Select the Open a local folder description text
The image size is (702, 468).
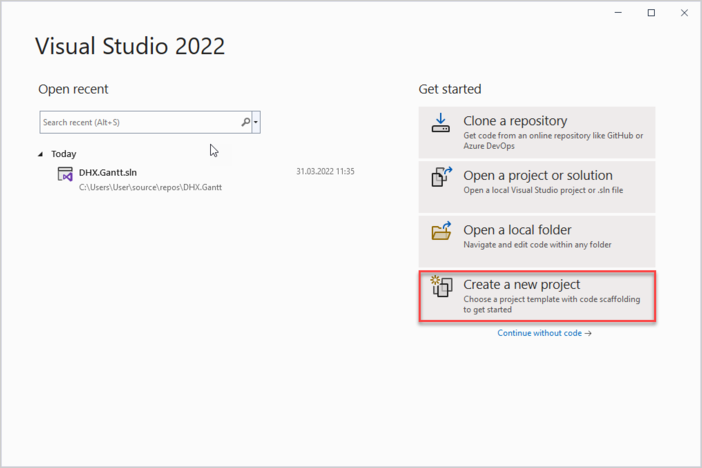(x=537, y=245)
